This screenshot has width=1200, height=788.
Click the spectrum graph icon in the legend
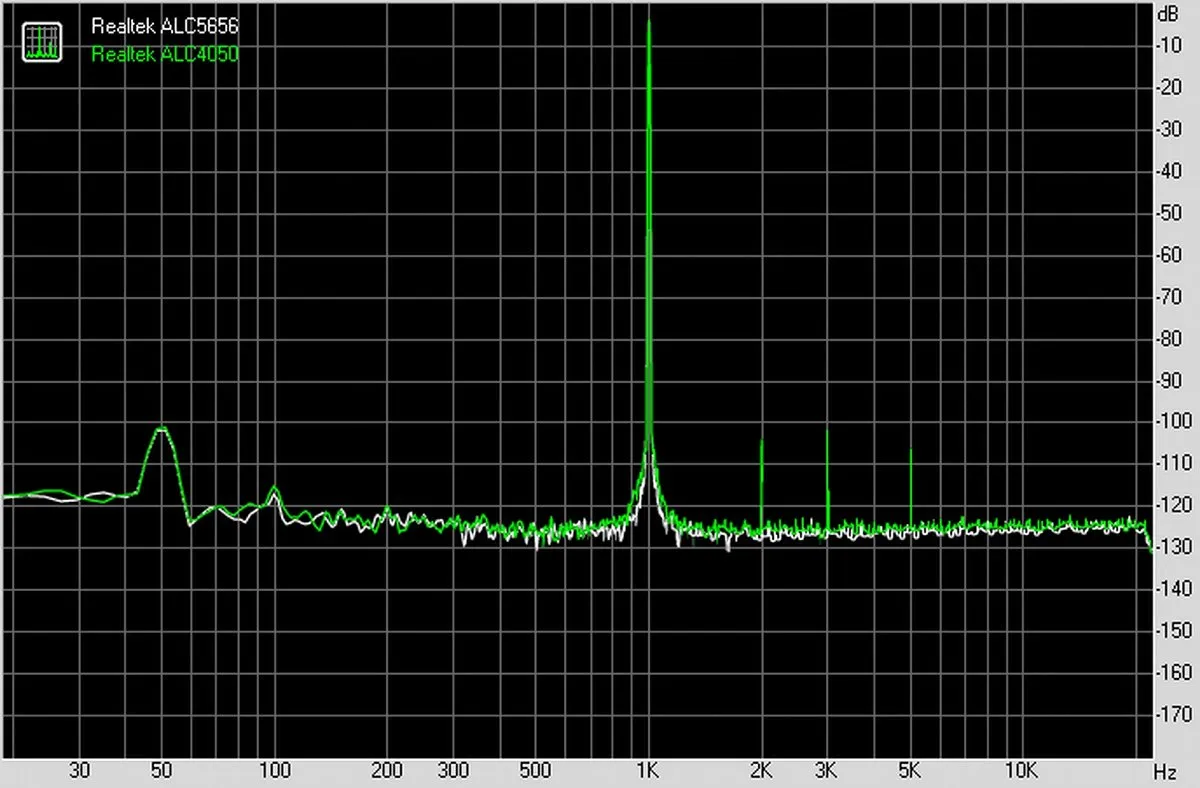pyautogui.click(x=42, y=40)
